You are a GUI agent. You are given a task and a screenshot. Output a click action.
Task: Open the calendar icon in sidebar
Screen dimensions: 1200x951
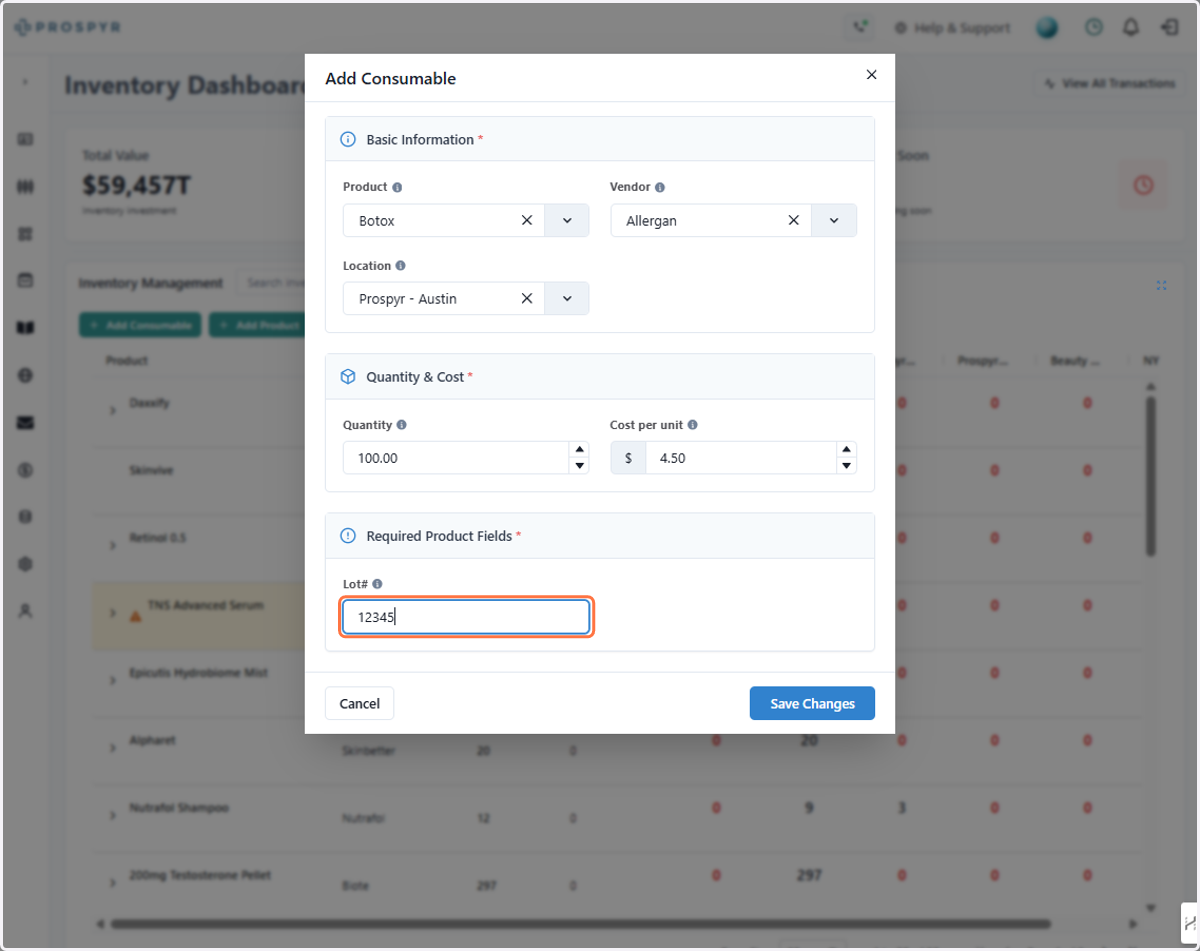pyautogui.click(x=26, y=281)
